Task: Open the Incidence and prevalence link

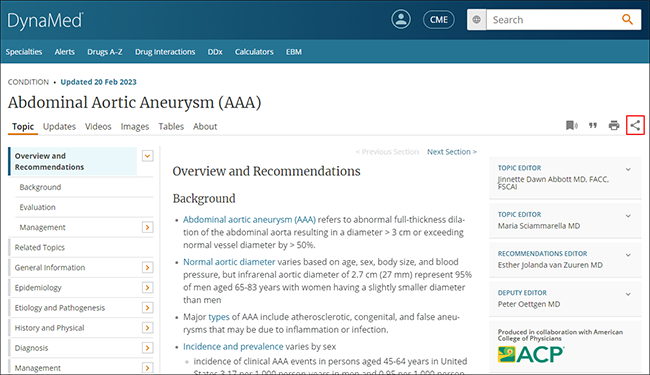Action: 233,346
